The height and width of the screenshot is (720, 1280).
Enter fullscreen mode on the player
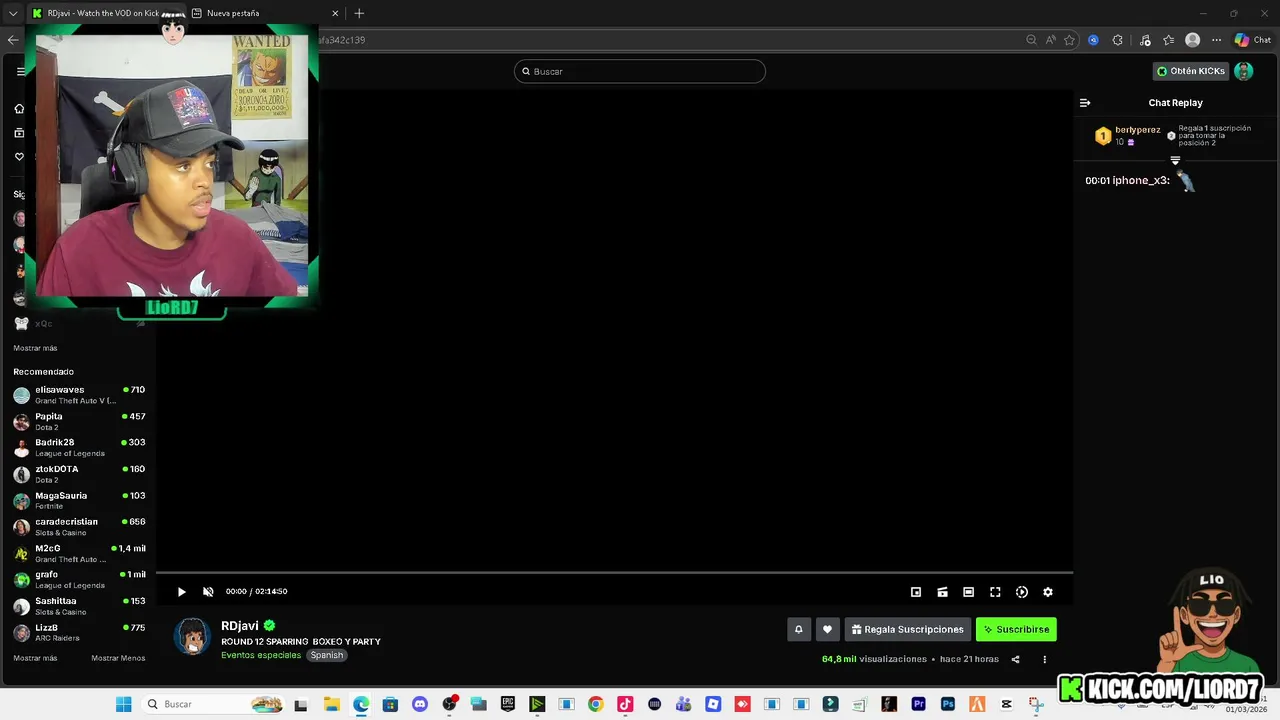995,592
